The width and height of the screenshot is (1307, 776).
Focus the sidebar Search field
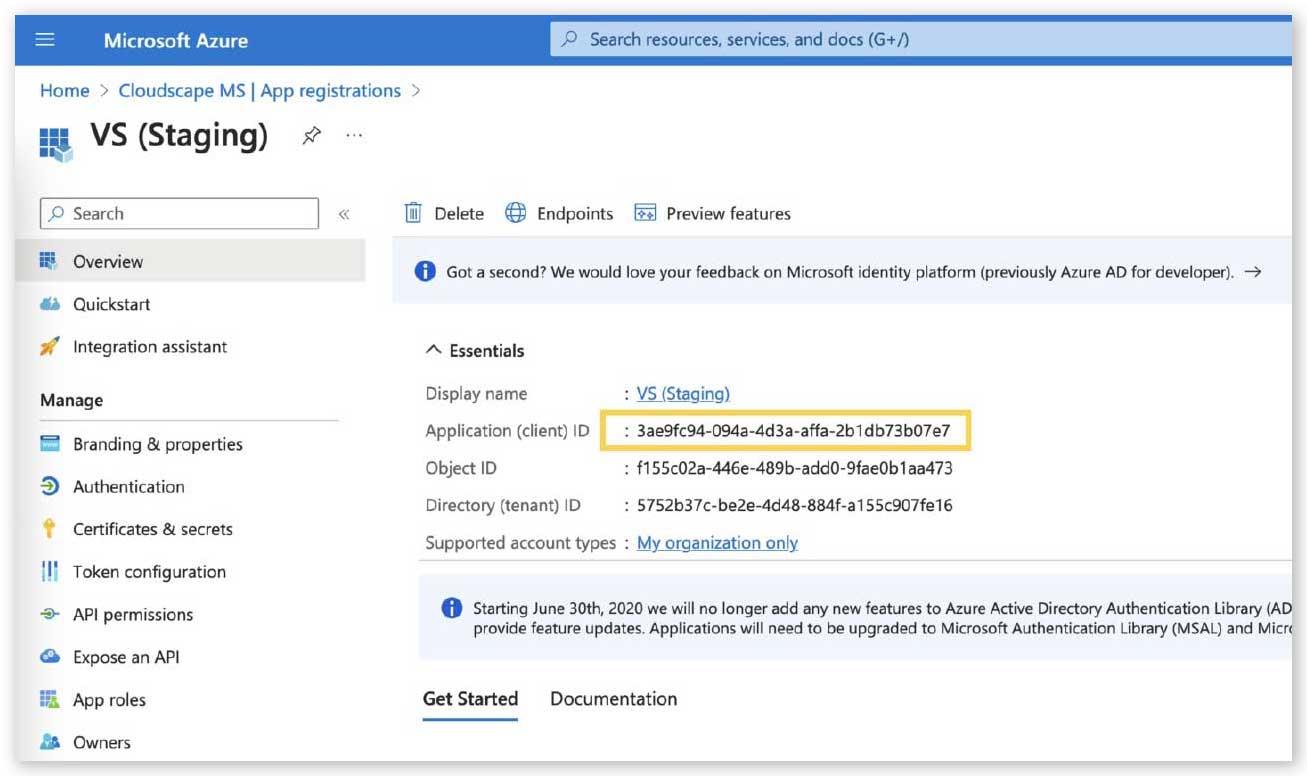click(x=180, y=214)
